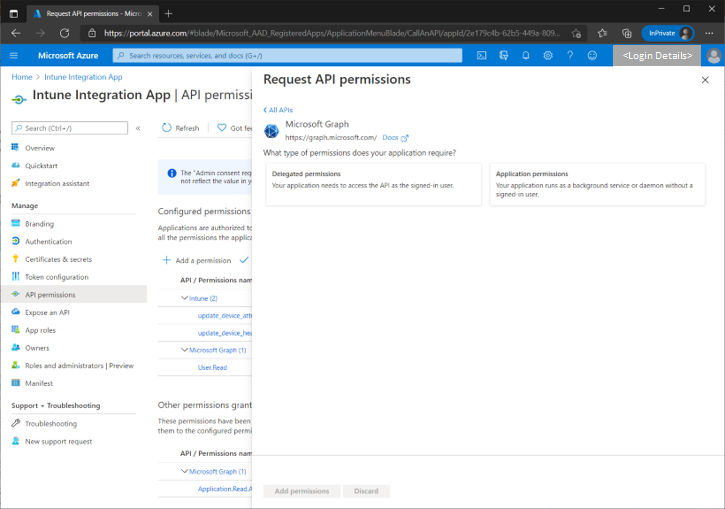Click the blue info icon in the banner

coord(172,173)
